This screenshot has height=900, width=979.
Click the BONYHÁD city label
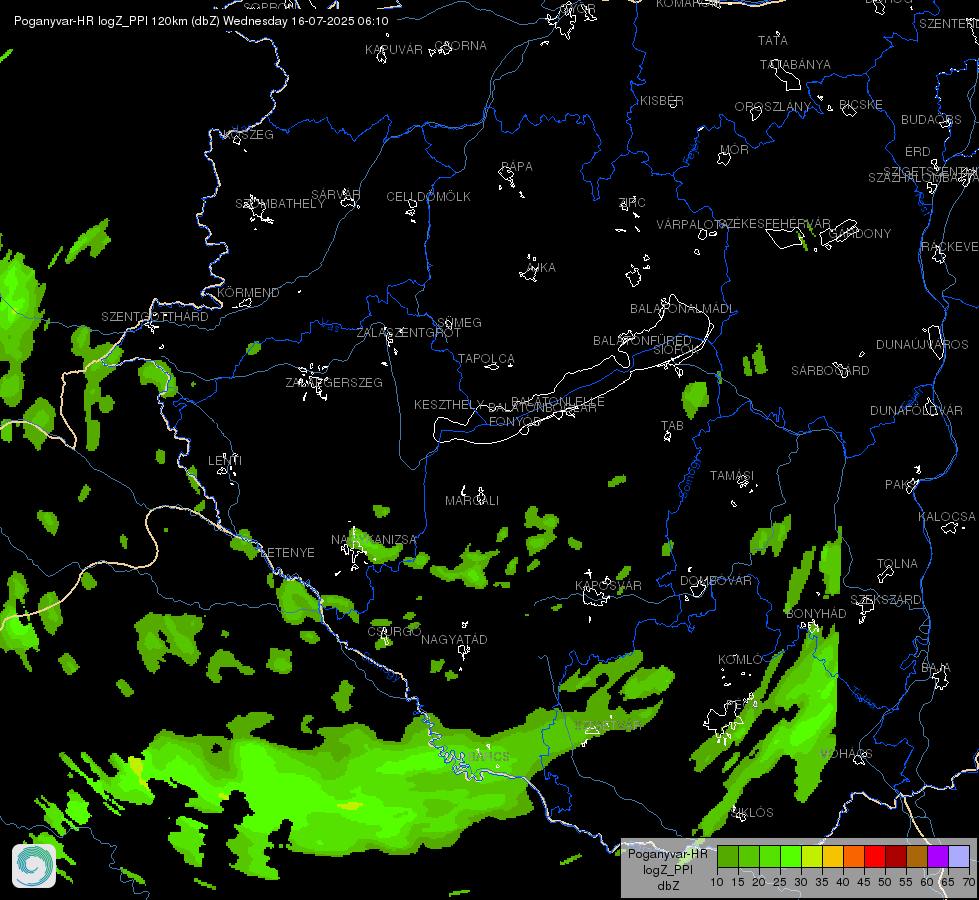coord(816,614)
